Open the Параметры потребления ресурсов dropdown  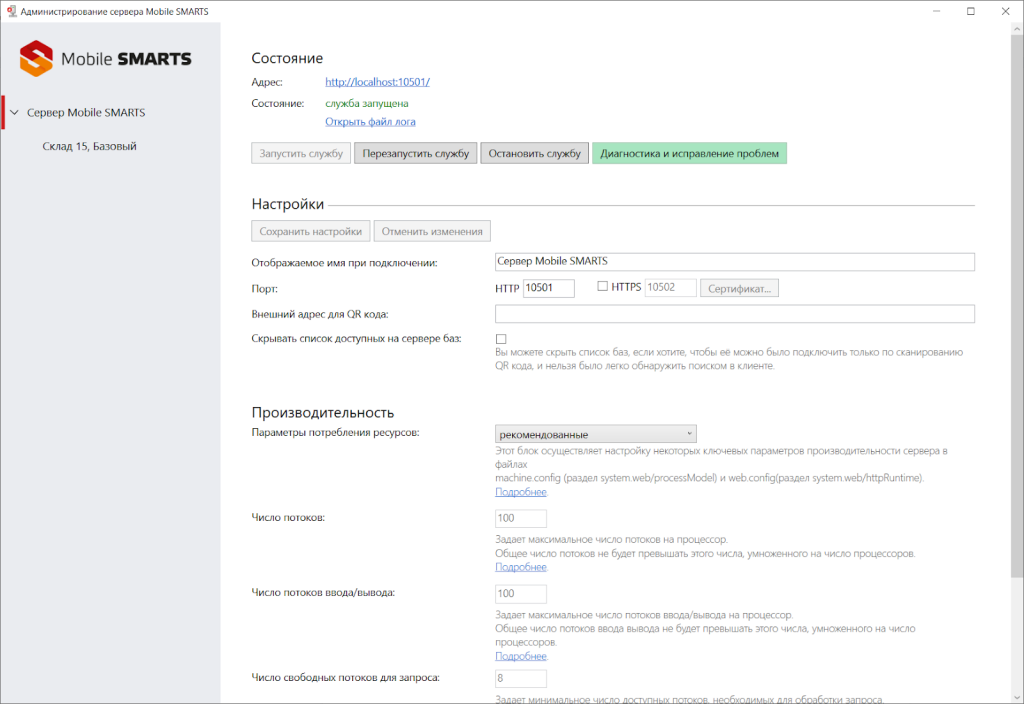(596, 434)
